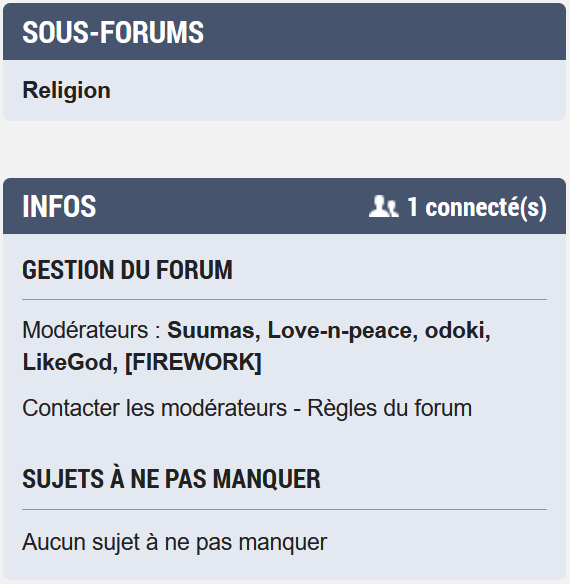Click the divider under SUJETS À NE PAS MANQUER
570x584 pixels.
tap(285, 509)
